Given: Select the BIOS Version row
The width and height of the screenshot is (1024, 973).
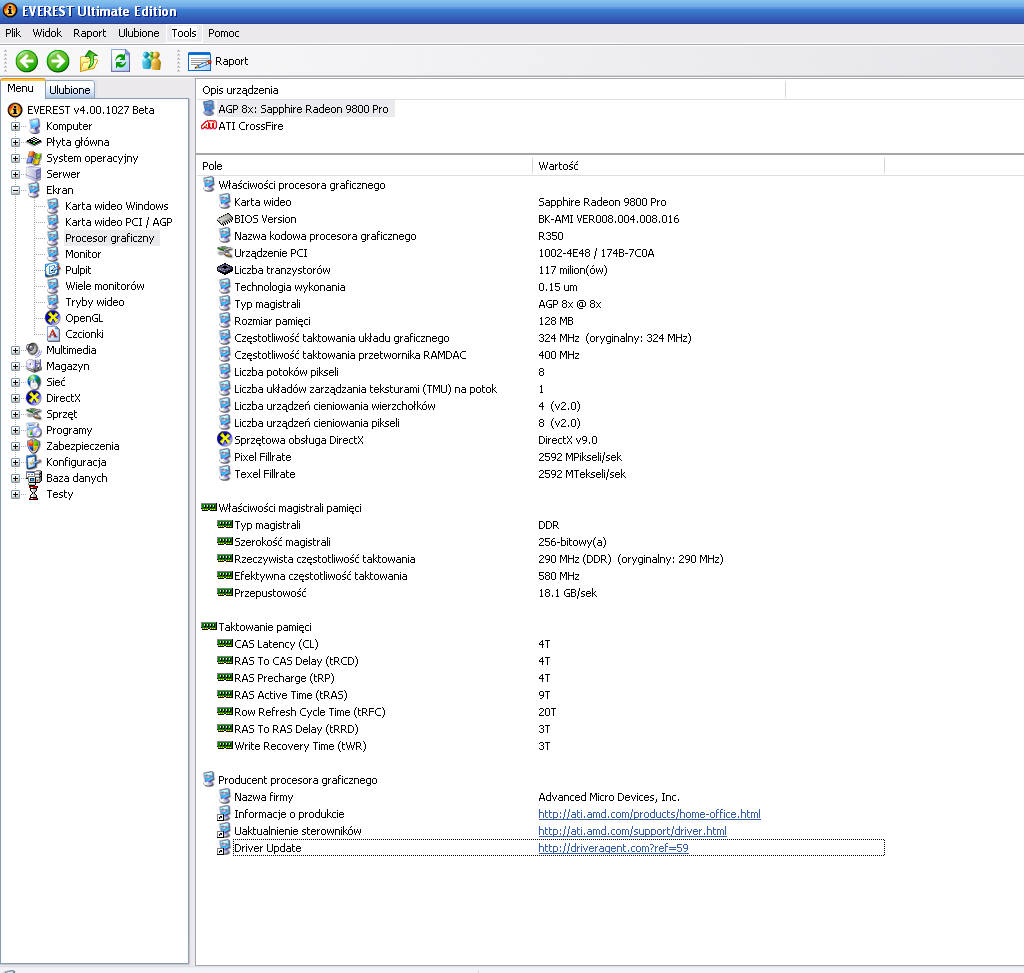Looking at the screenshot, I should click(x=551, y=219).
